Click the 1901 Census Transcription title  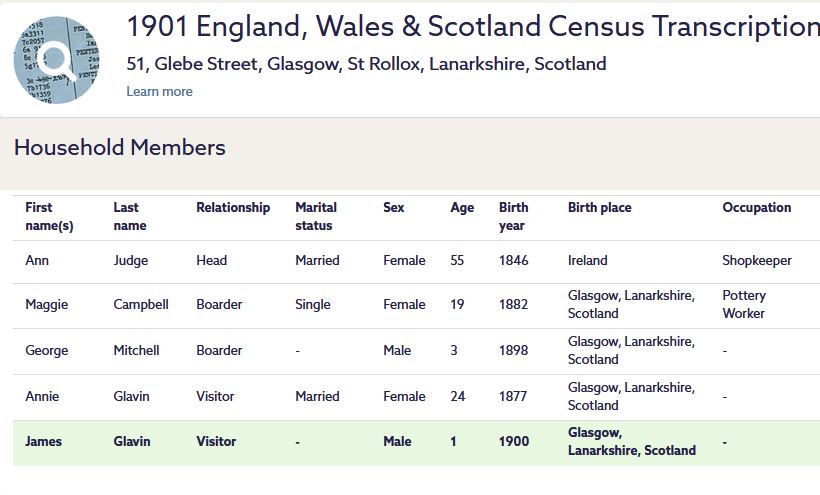click(472, 26)
